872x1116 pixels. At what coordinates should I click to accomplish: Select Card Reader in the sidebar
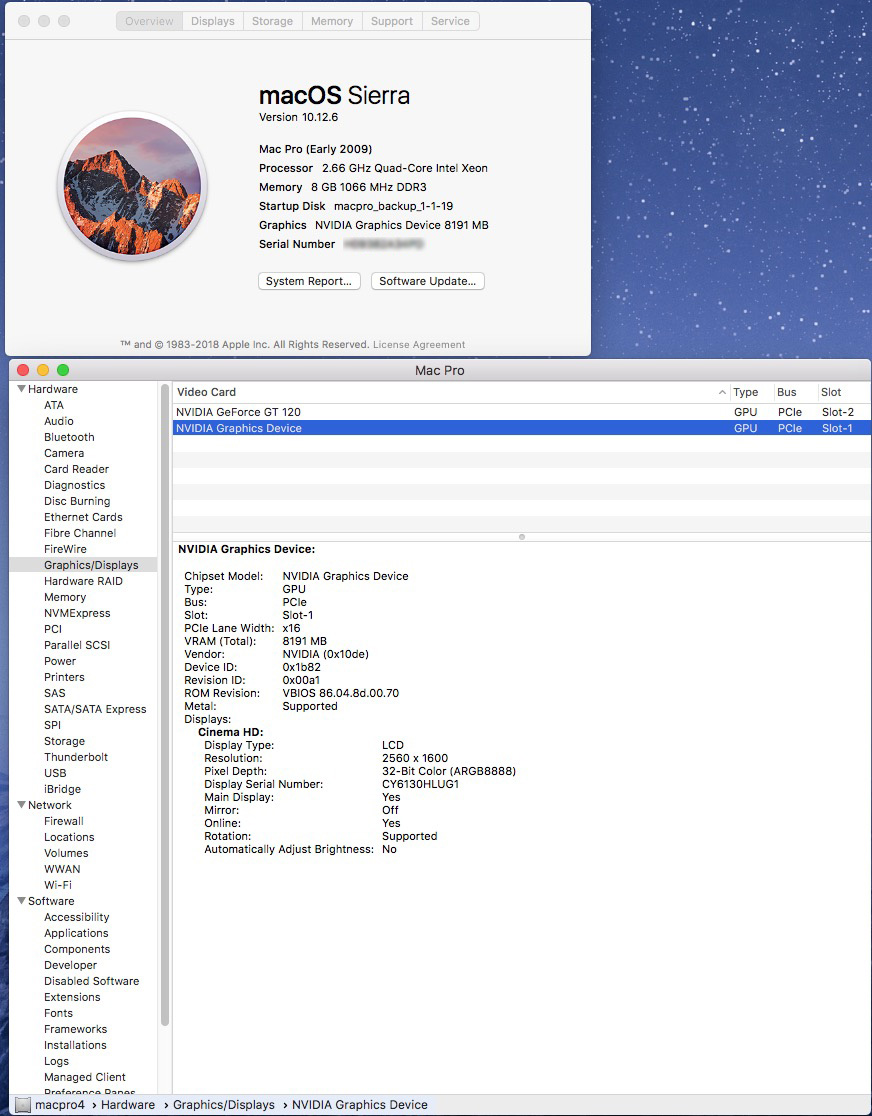[77, 469]
